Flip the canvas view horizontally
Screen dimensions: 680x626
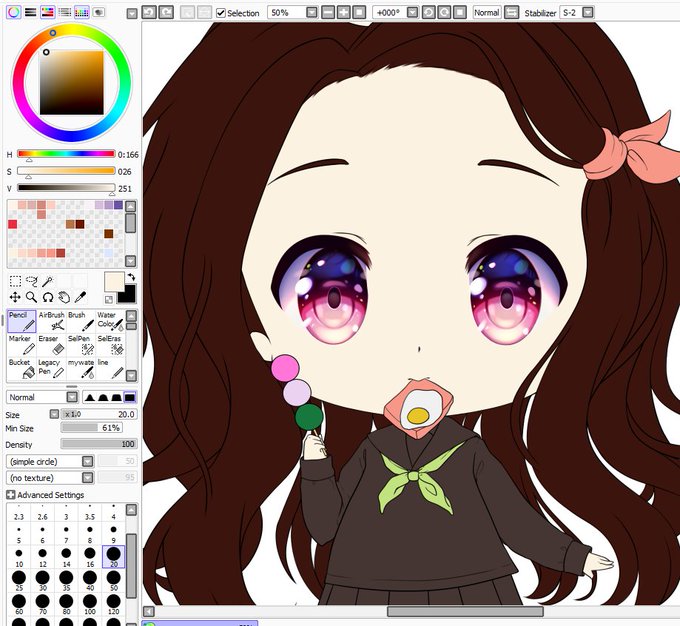click(511, 13)
